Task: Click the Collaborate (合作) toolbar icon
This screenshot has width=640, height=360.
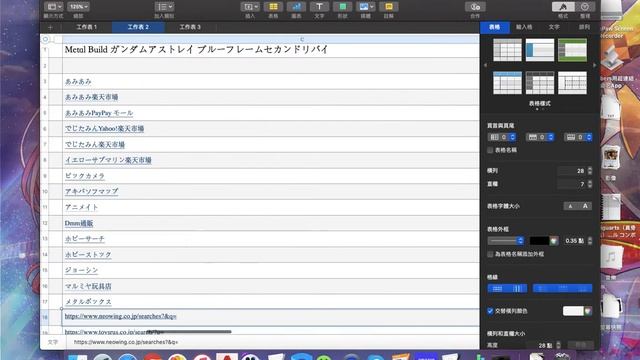Action: [475, 7]
